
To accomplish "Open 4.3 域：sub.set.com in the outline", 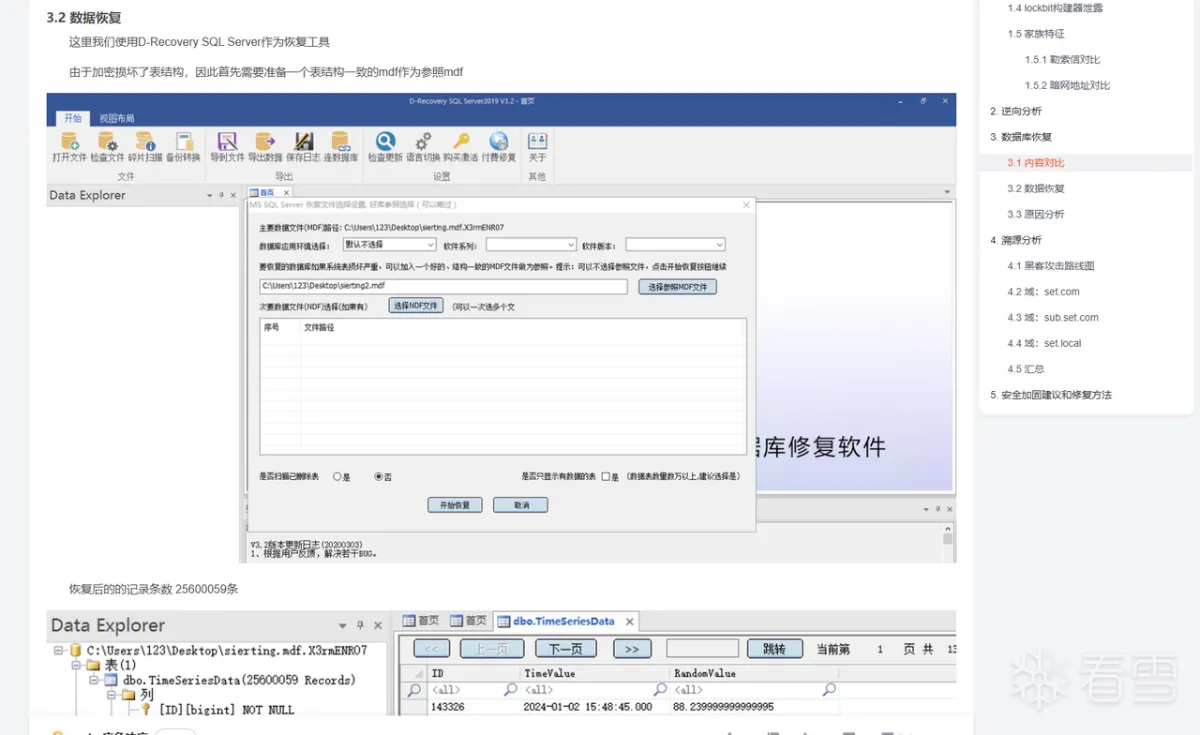I will click(x=1053, y=317).
